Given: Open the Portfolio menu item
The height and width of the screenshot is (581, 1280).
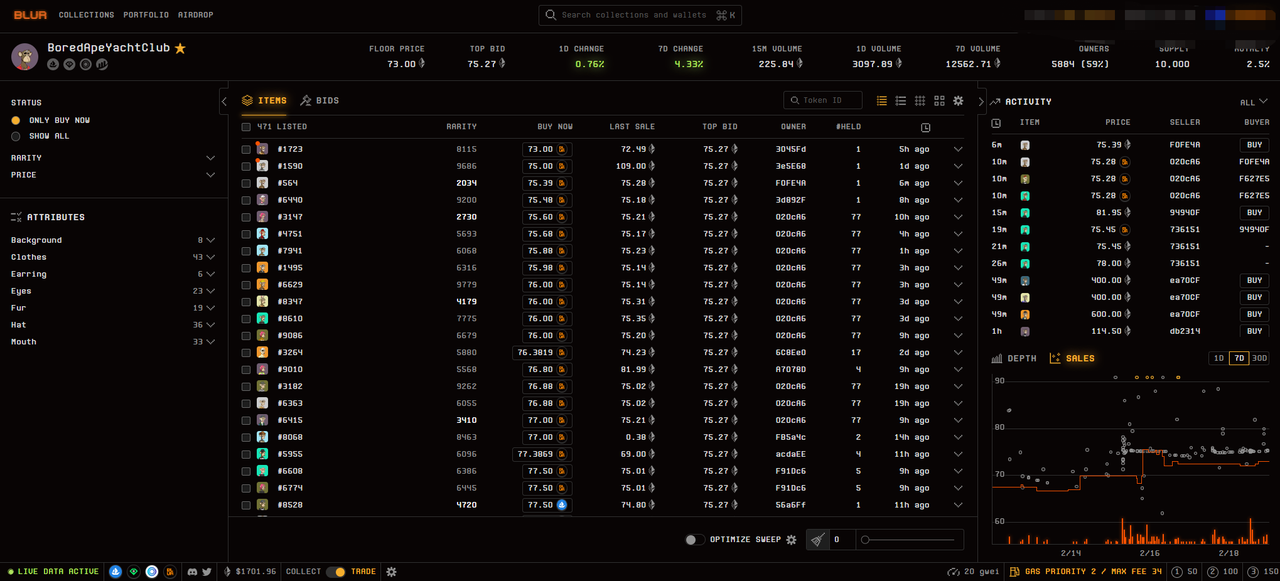Looking at the screenshot, I should click(x=146, y=15).
